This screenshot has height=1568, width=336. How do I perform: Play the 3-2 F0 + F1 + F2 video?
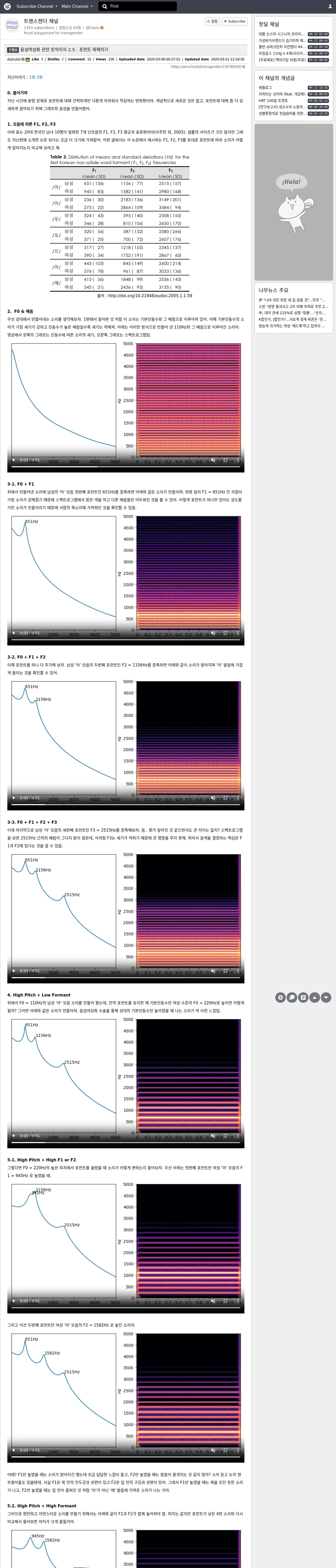(x=13, y=798)
